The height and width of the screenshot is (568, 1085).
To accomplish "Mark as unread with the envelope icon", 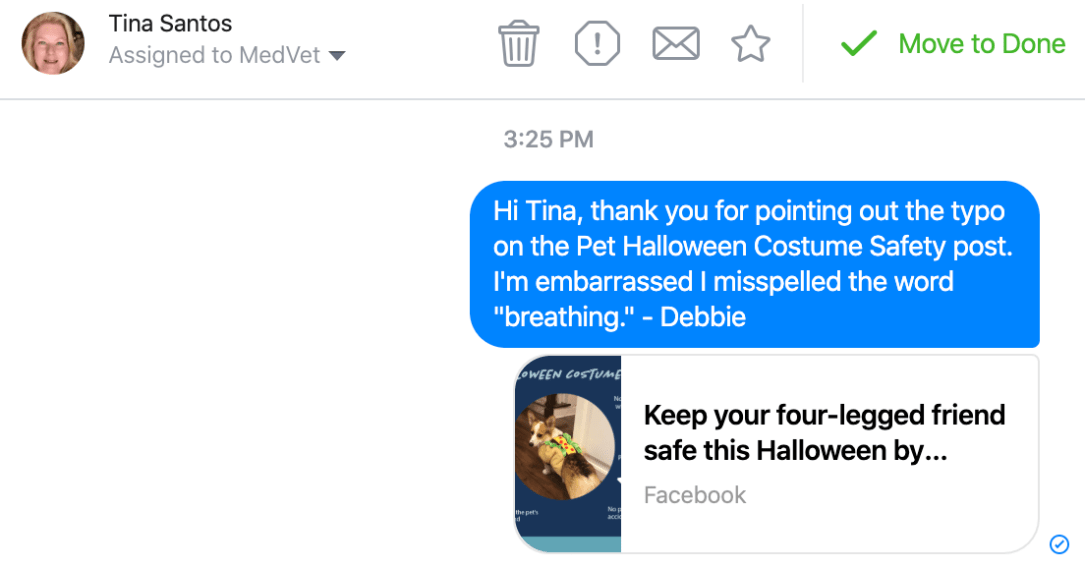I will (x=674, y=44).
